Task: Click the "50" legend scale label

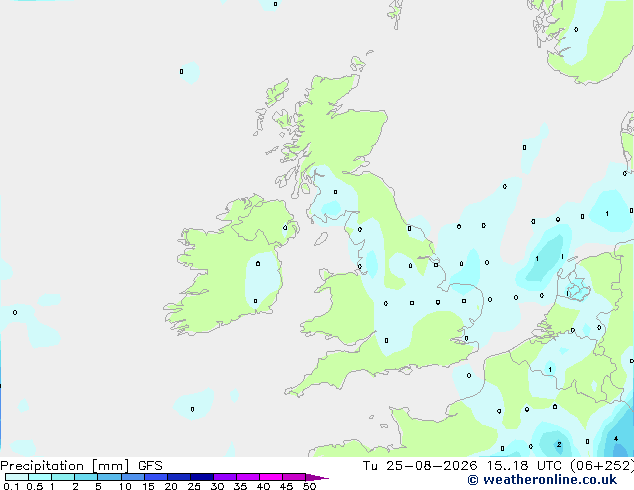Action: click(x=309, y=486)
